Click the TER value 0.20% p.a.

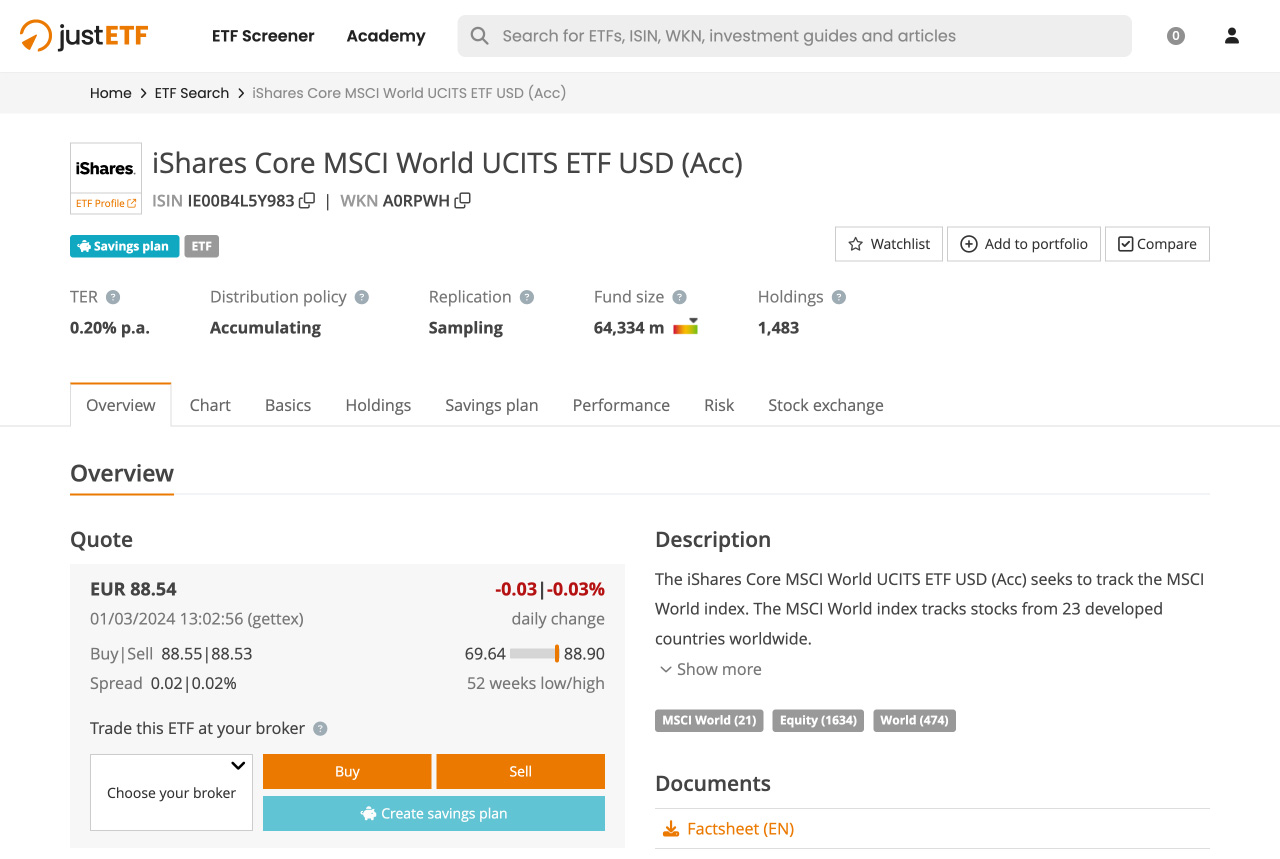[110, 328]
